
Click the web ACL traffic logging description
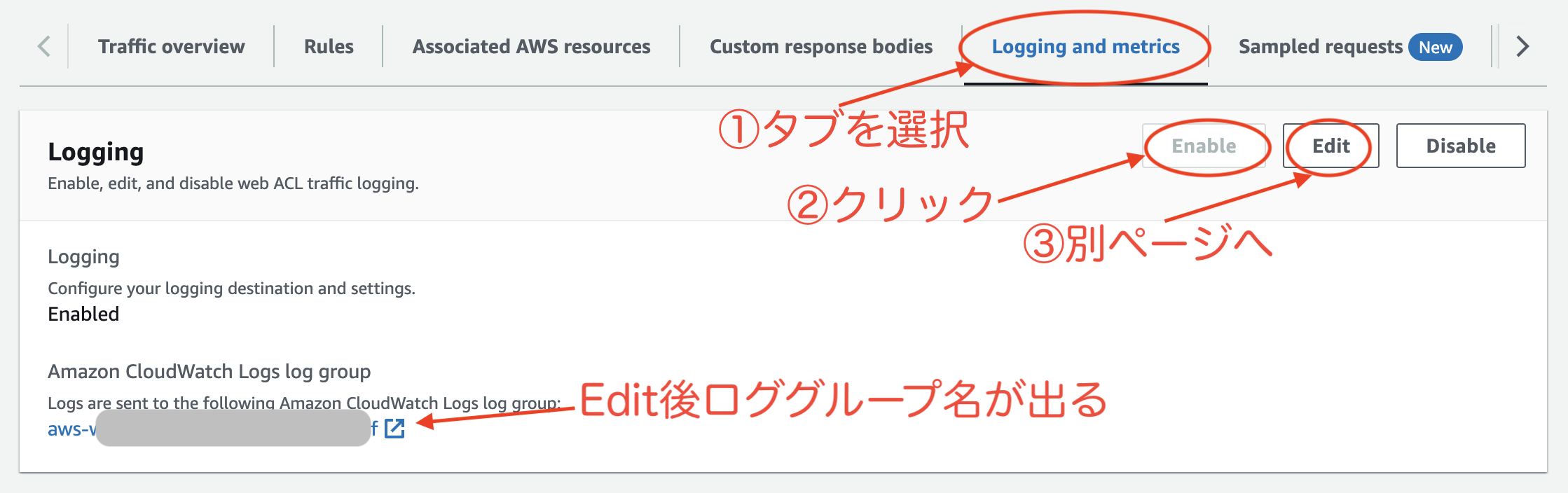coord(233,183)
